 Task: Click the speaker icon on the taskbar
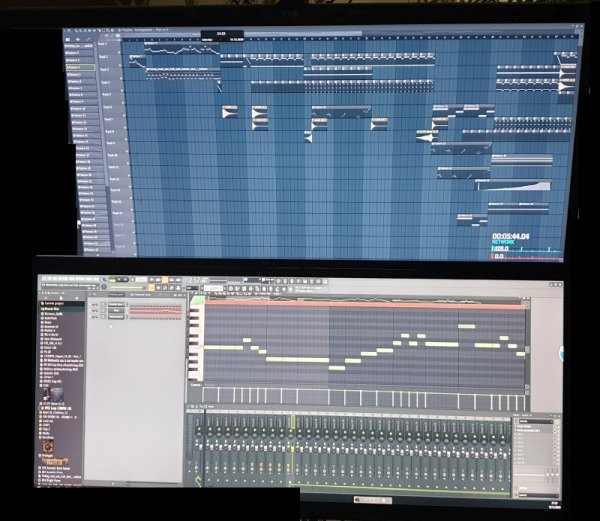(357, 499)
